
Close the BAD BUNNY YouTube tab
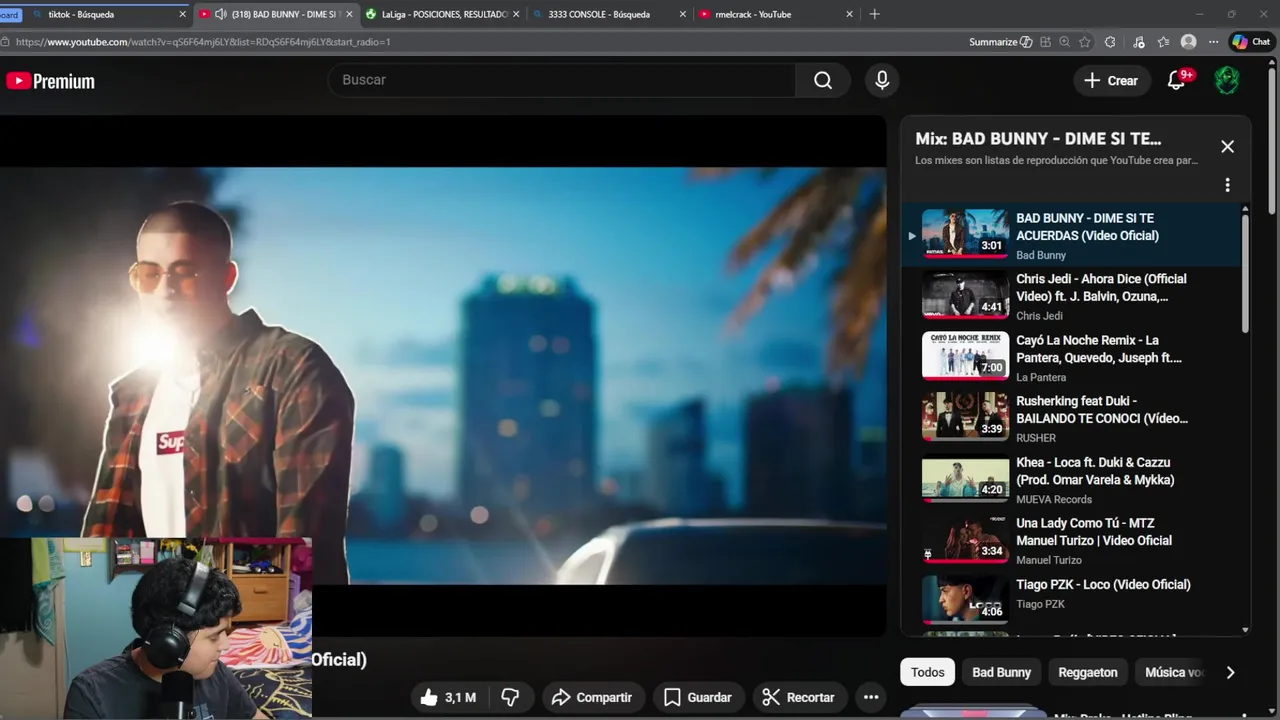pyautogui.click(x=349, y=14)
